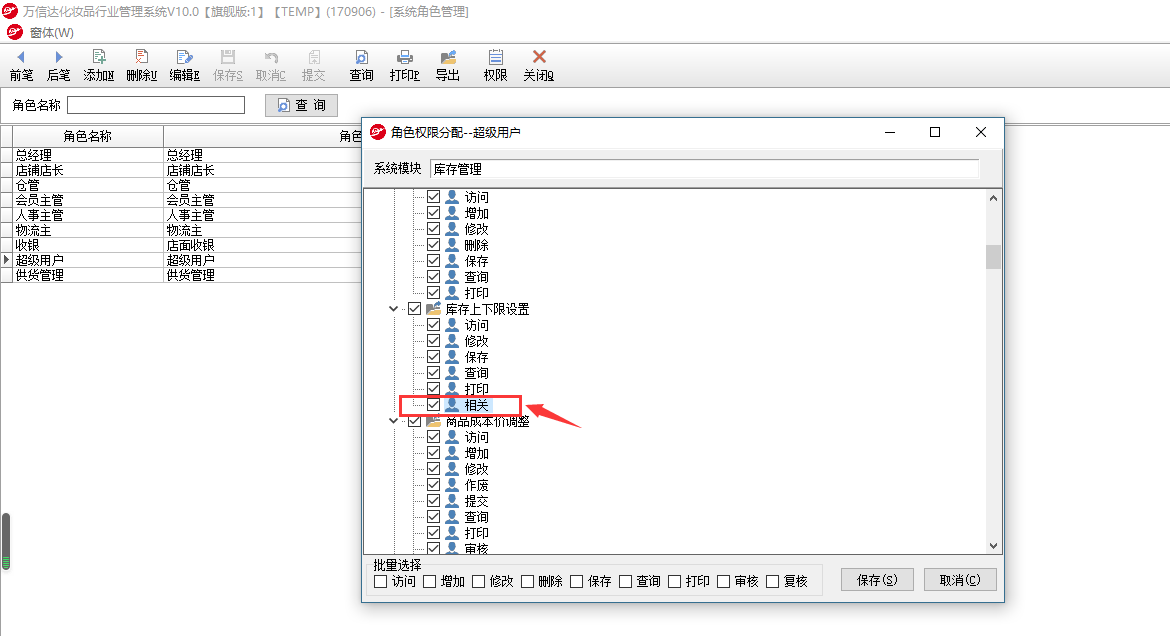
Task: Click the folder icon of 库存上下限设置
Action: [x=434, y=308]
